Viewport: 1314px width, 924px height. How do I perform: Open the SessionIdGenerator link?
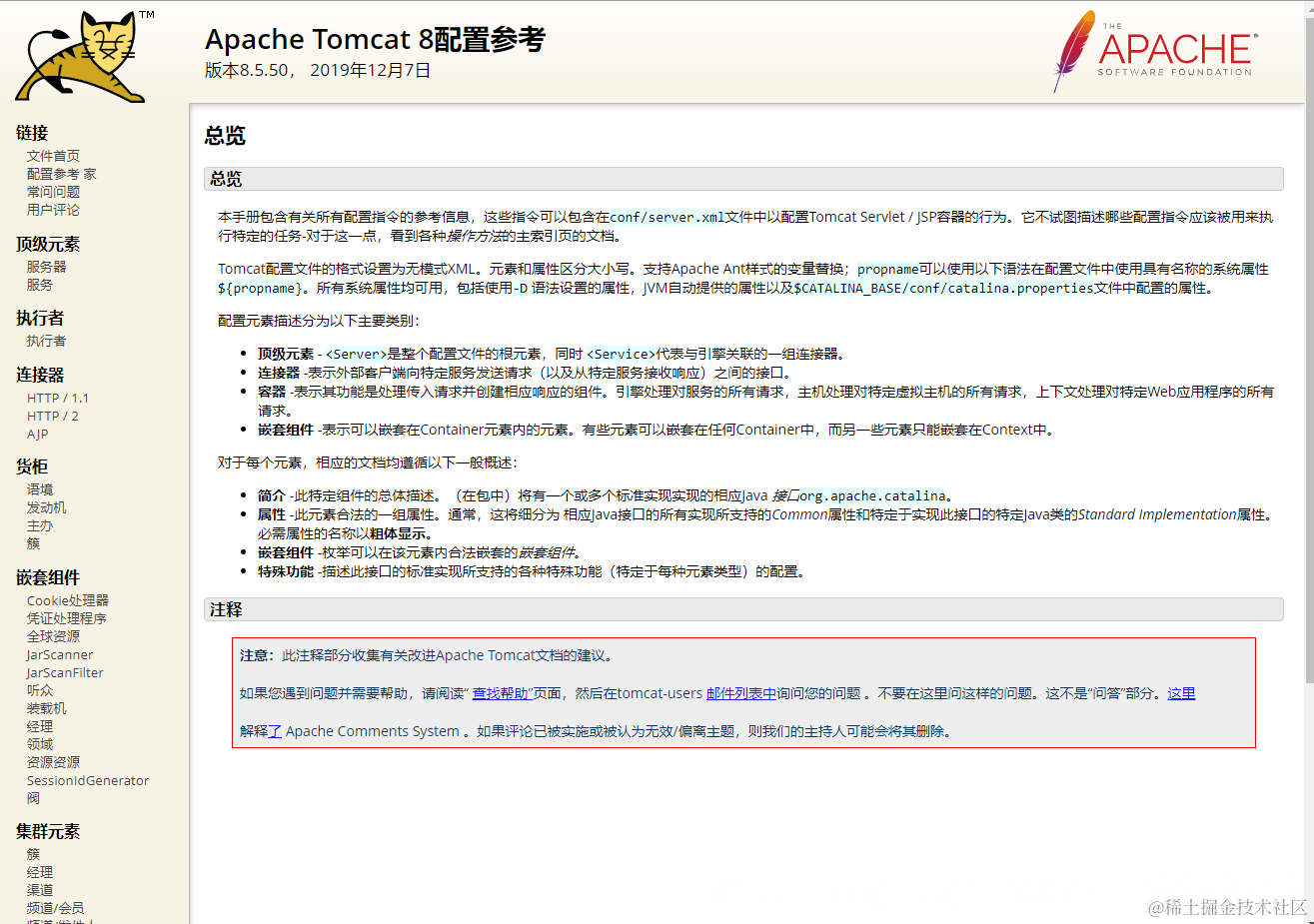tap(88, 780)
